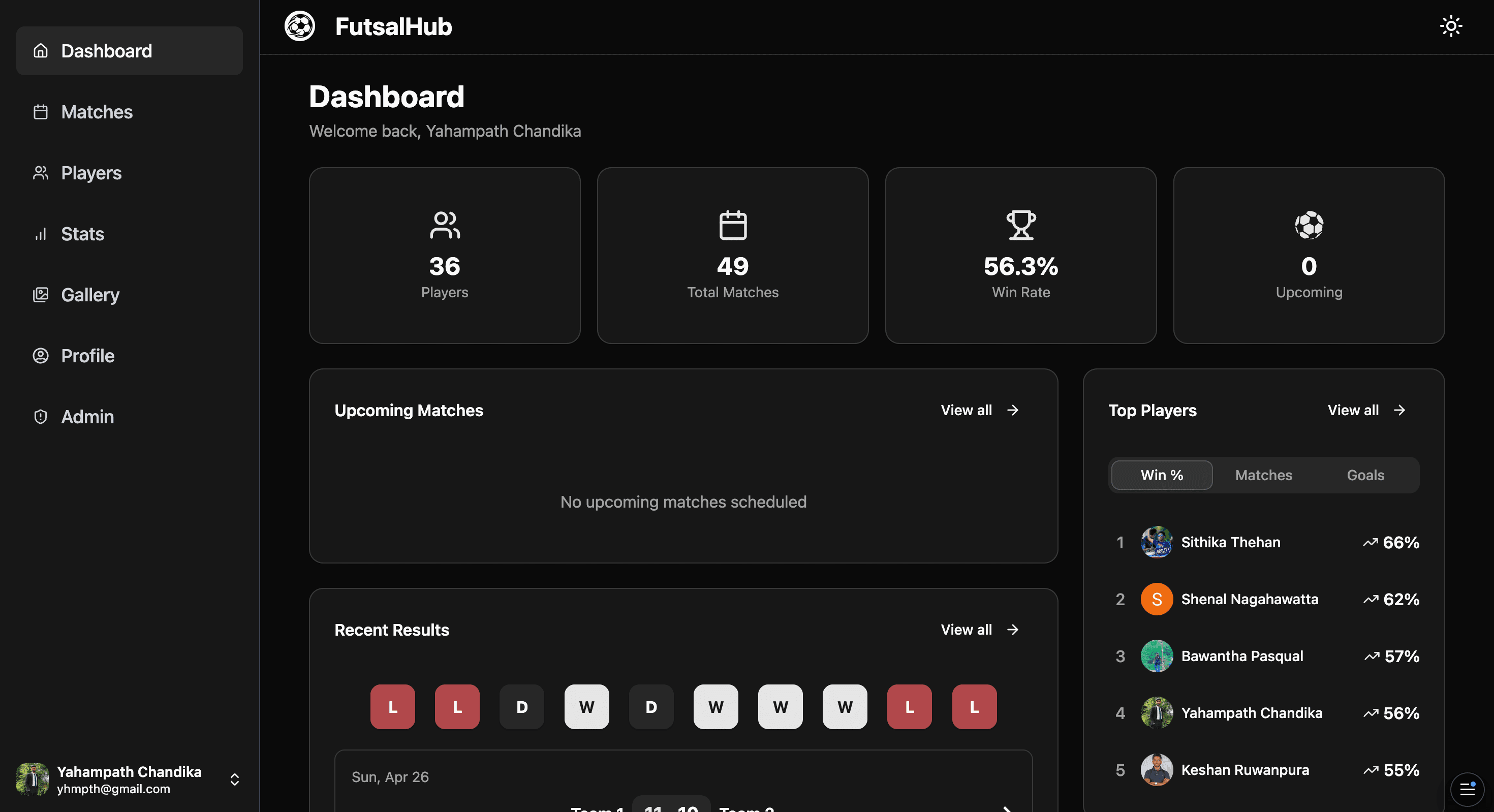Click the arrow beside Top Players View all
Viewport: 1494px width, 812px height.
[x=1400, y=410]
